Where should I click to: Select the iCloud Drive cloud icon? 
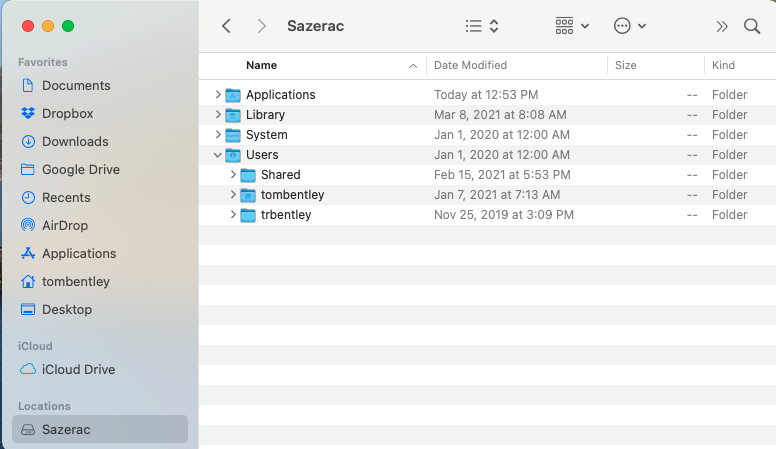pos(28,370)
